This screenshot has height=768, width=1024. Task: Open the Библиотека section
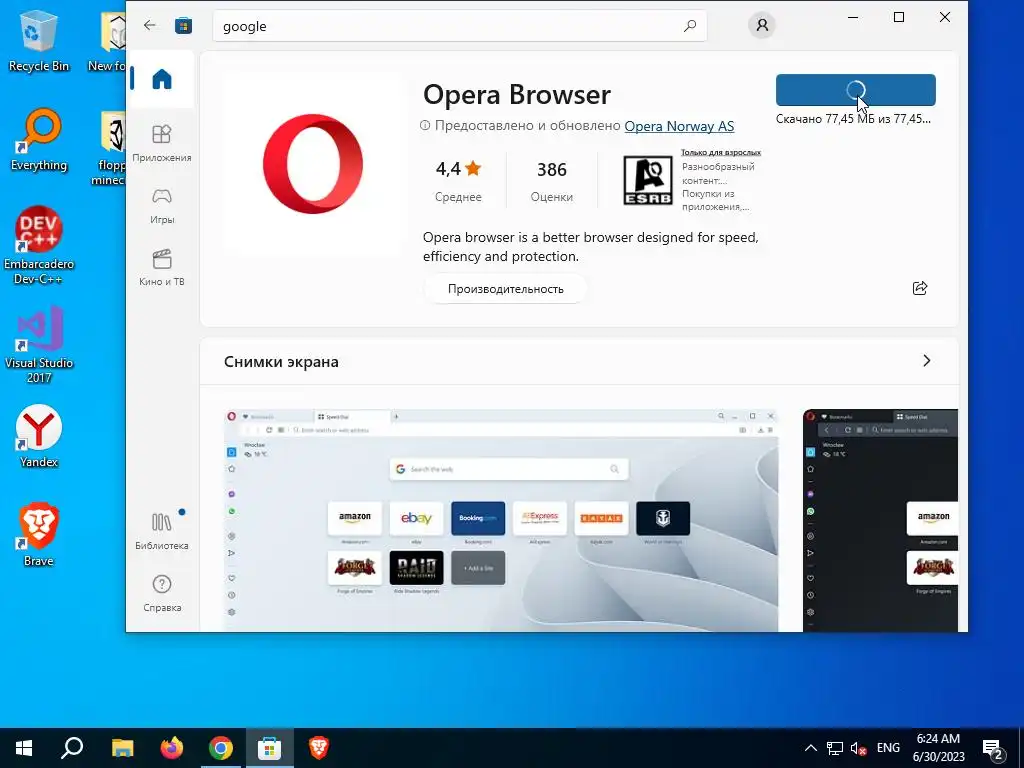[162, 530]
